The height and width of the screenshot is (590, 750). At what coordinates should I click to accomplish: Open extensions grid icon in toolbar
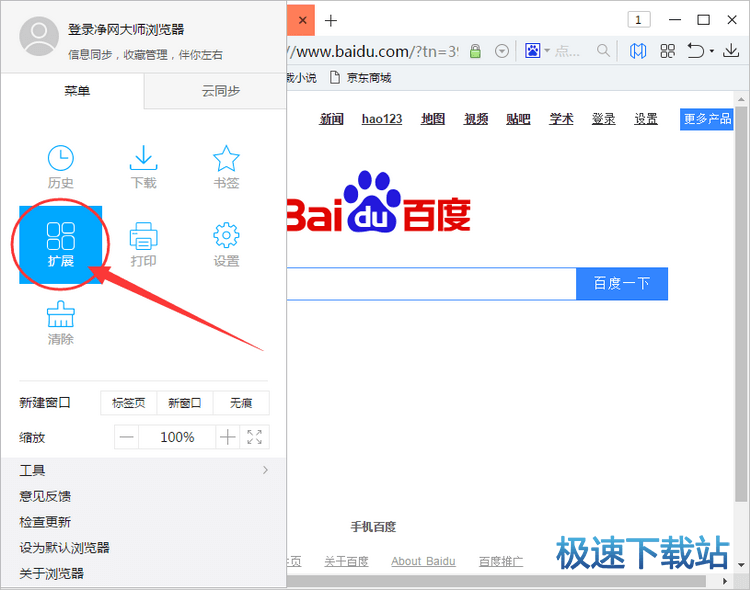pyautogui.click(x=667, y=51)
